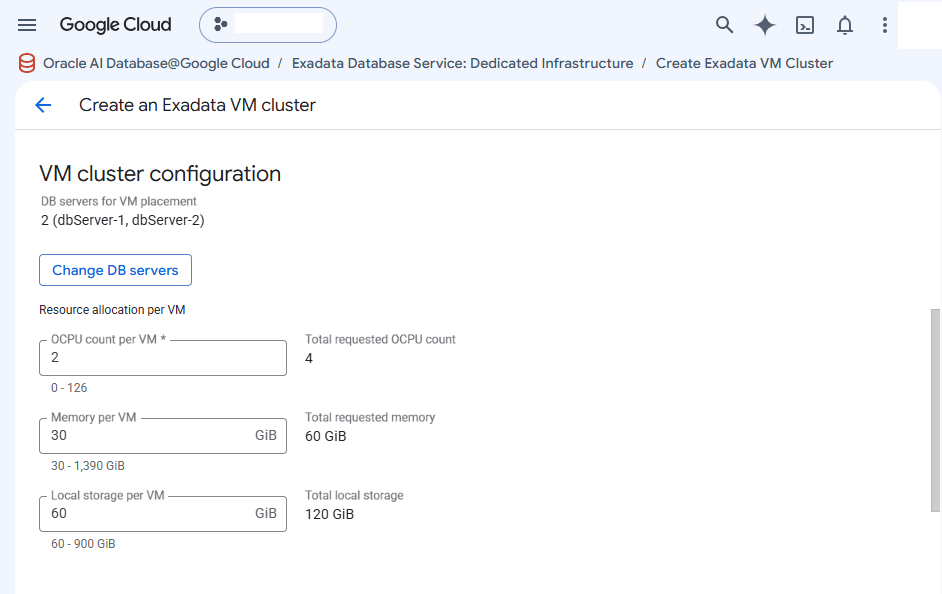
Task: Click the '30 - 1,390 GiB' memory range hint
Action: click(88, 466)
